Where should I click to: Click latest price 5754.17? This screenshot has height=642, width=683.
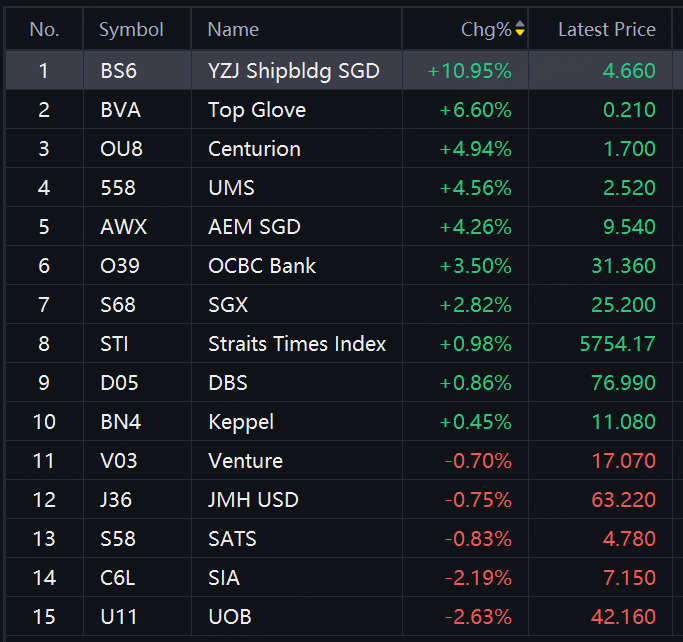[618, 344]
